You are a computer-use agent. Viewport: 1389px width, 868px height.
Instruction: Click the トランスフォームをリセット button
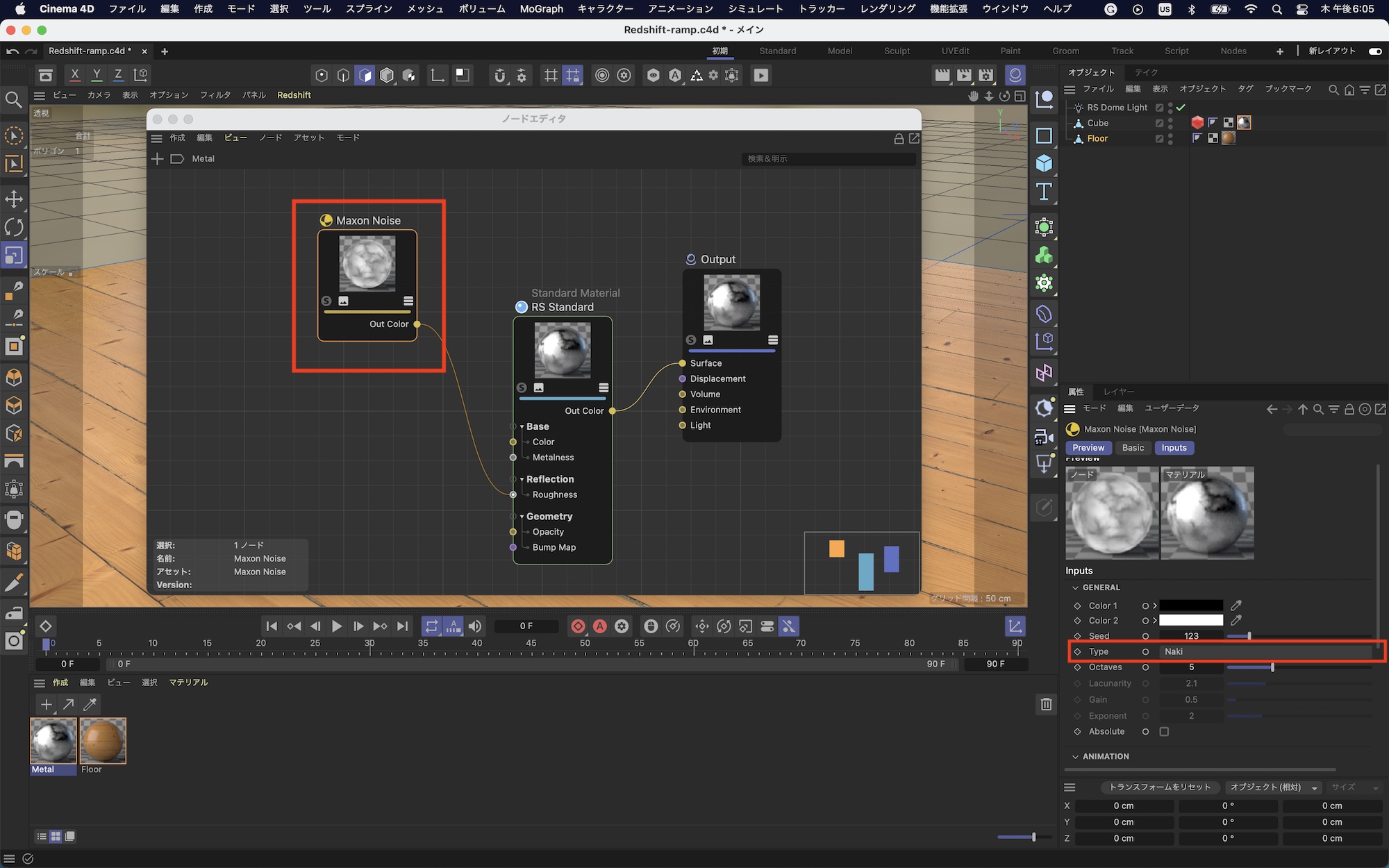1159,787
